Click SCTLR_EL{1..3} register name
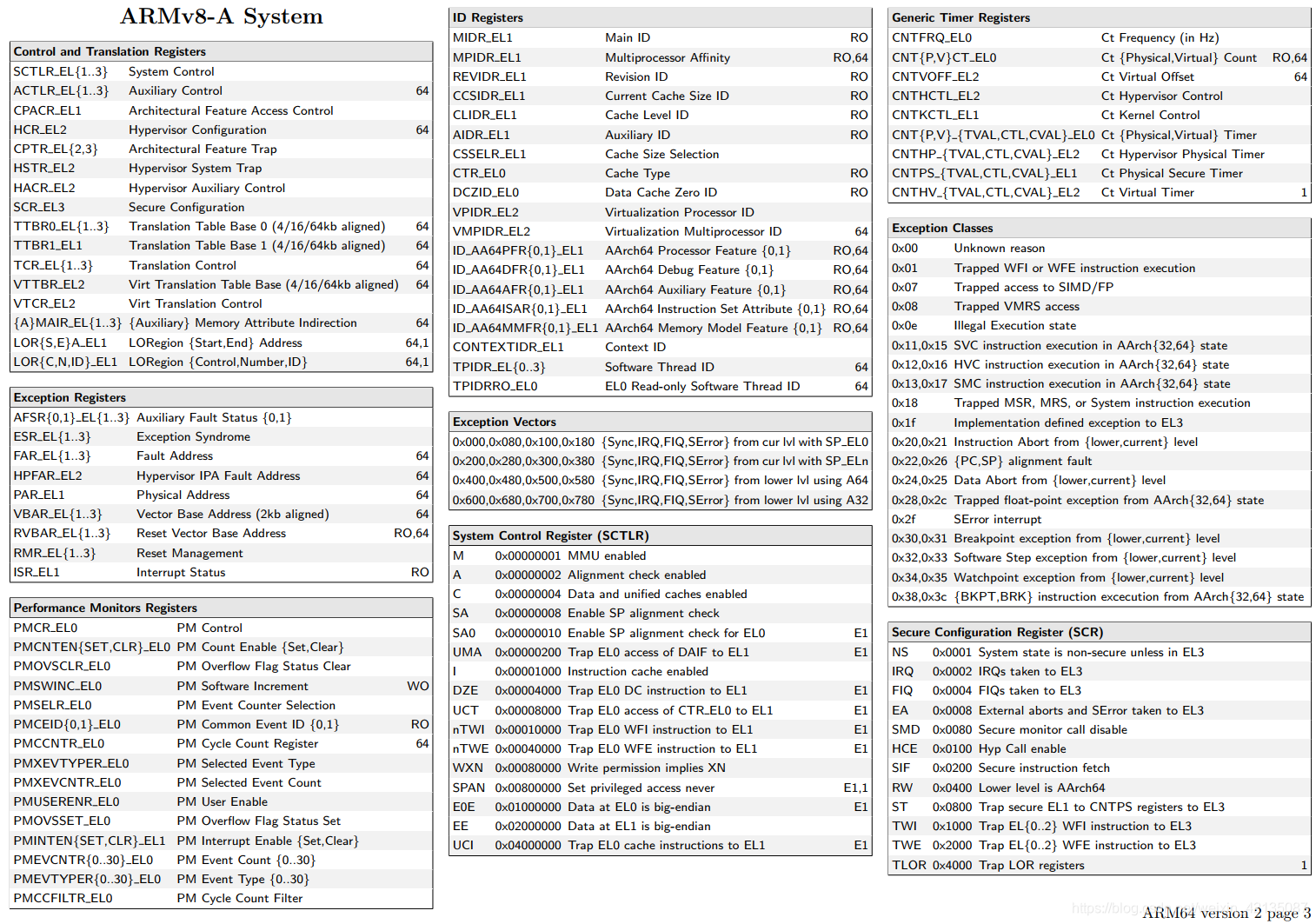The width and height of the screenshot is (1316, 924). [61, 71]
